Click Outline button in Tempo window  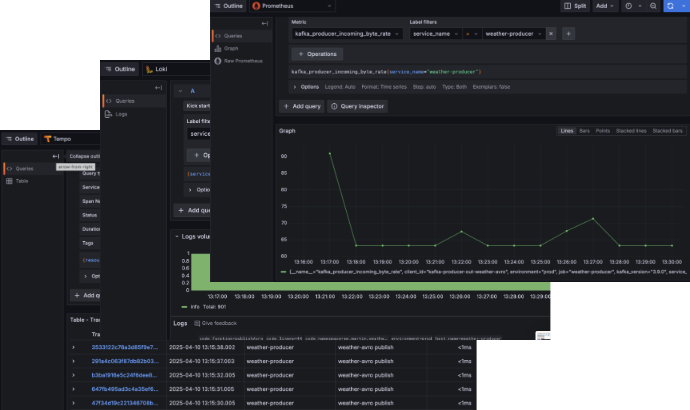[x=20, y=139]
